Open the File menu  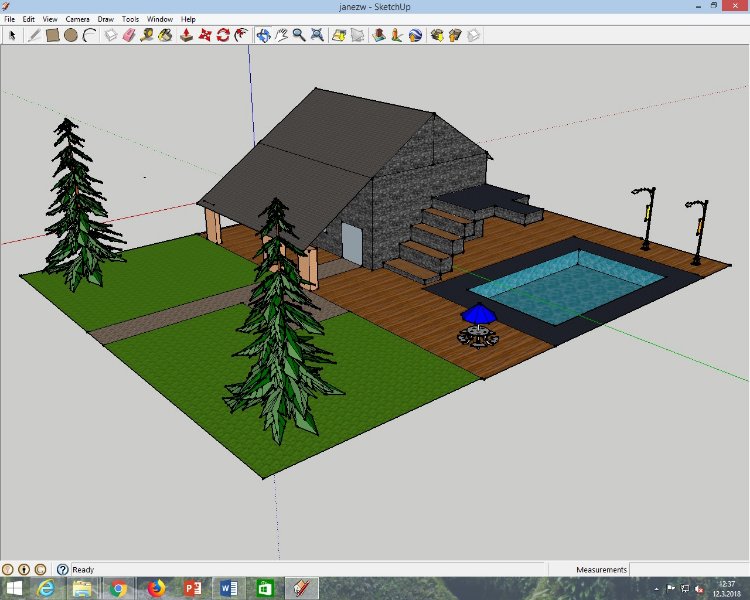click(9, 19)
